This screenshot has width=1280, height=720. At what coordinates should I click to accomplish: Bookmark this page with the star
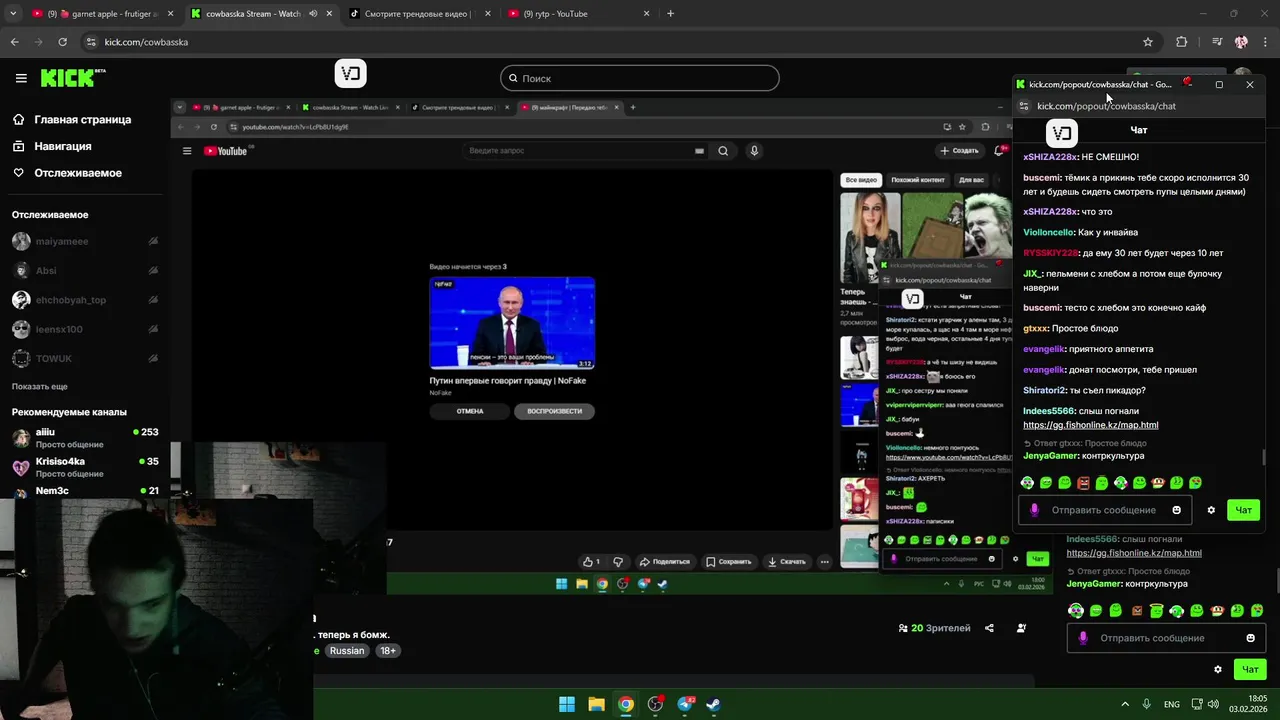click(x=1148, y=42)
